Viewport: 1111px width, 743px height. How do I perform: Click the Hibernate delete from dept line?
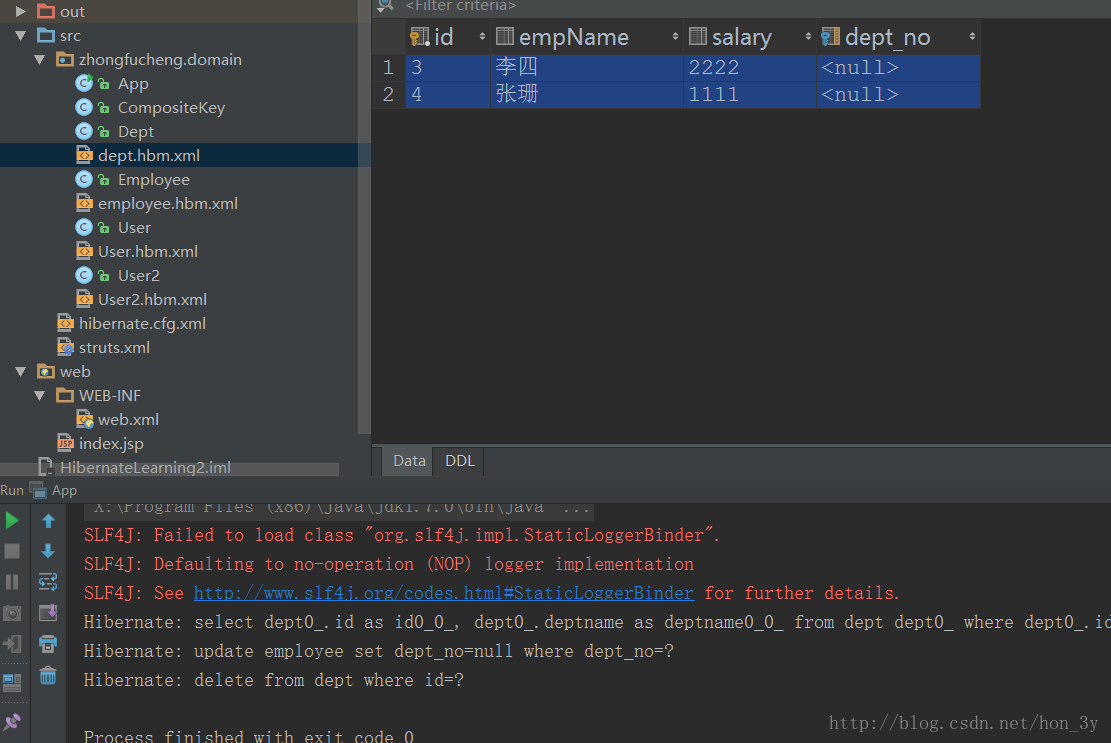273,681
